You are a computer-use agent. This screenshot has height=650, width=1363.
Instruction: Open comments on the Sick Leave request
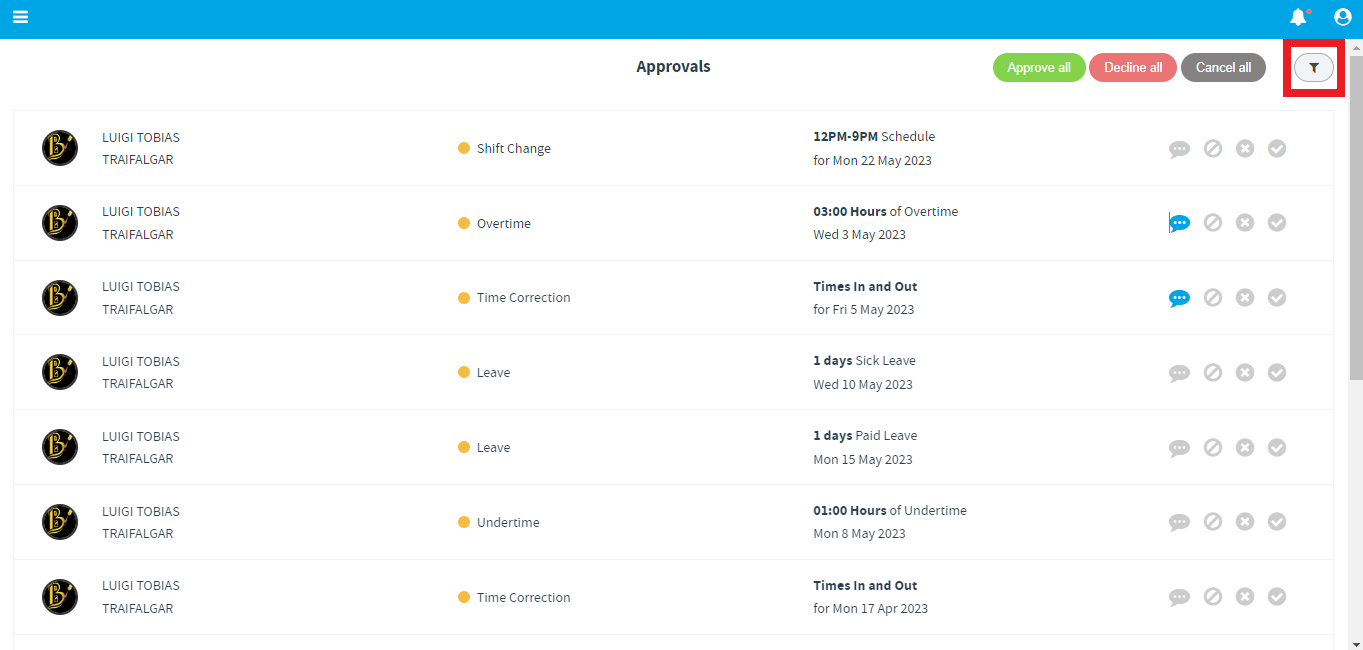pyautogui.click(x=1180, y=373)
